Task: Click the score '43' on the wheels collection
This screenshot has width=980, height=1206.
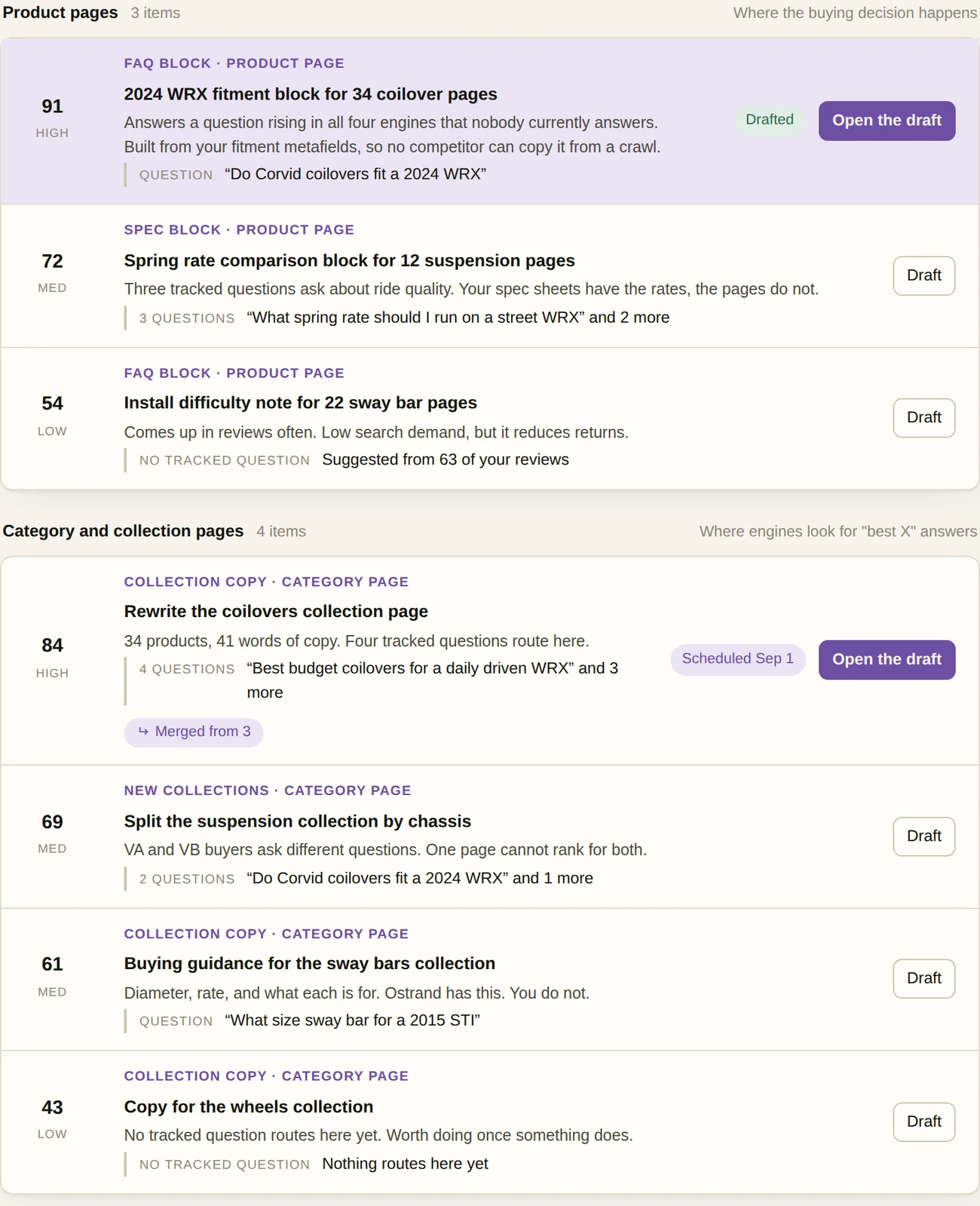Action: point(52,1107)
